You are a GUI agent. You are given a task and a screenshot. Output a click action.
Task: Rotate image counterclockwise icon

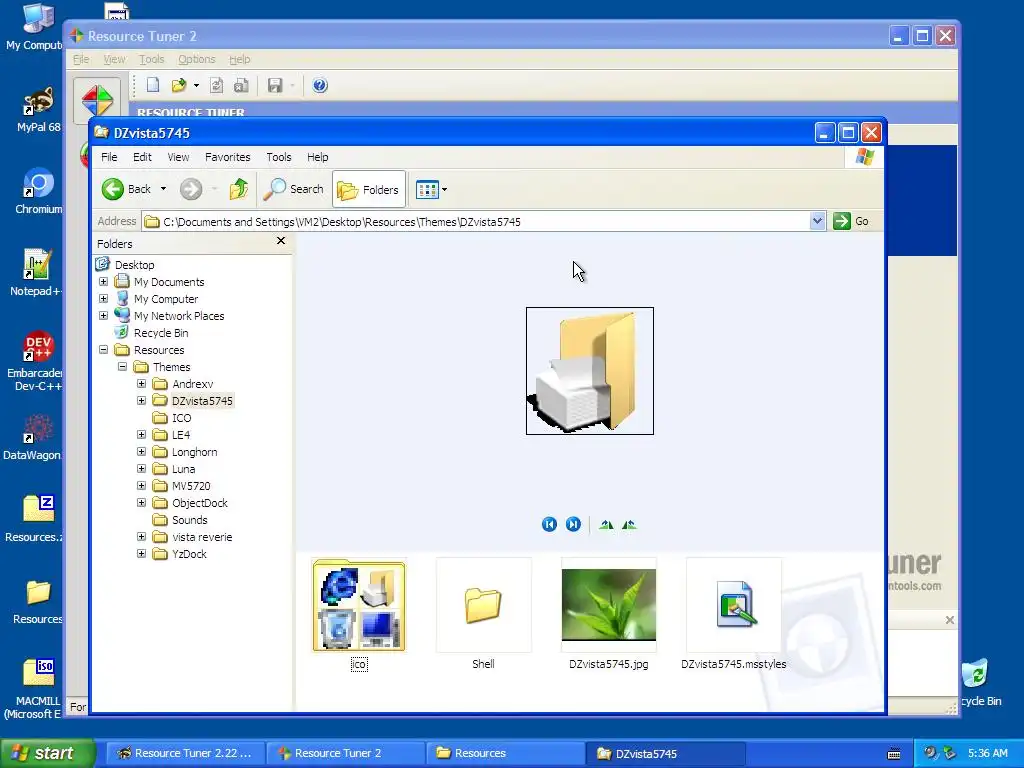(x=629, y=524)
